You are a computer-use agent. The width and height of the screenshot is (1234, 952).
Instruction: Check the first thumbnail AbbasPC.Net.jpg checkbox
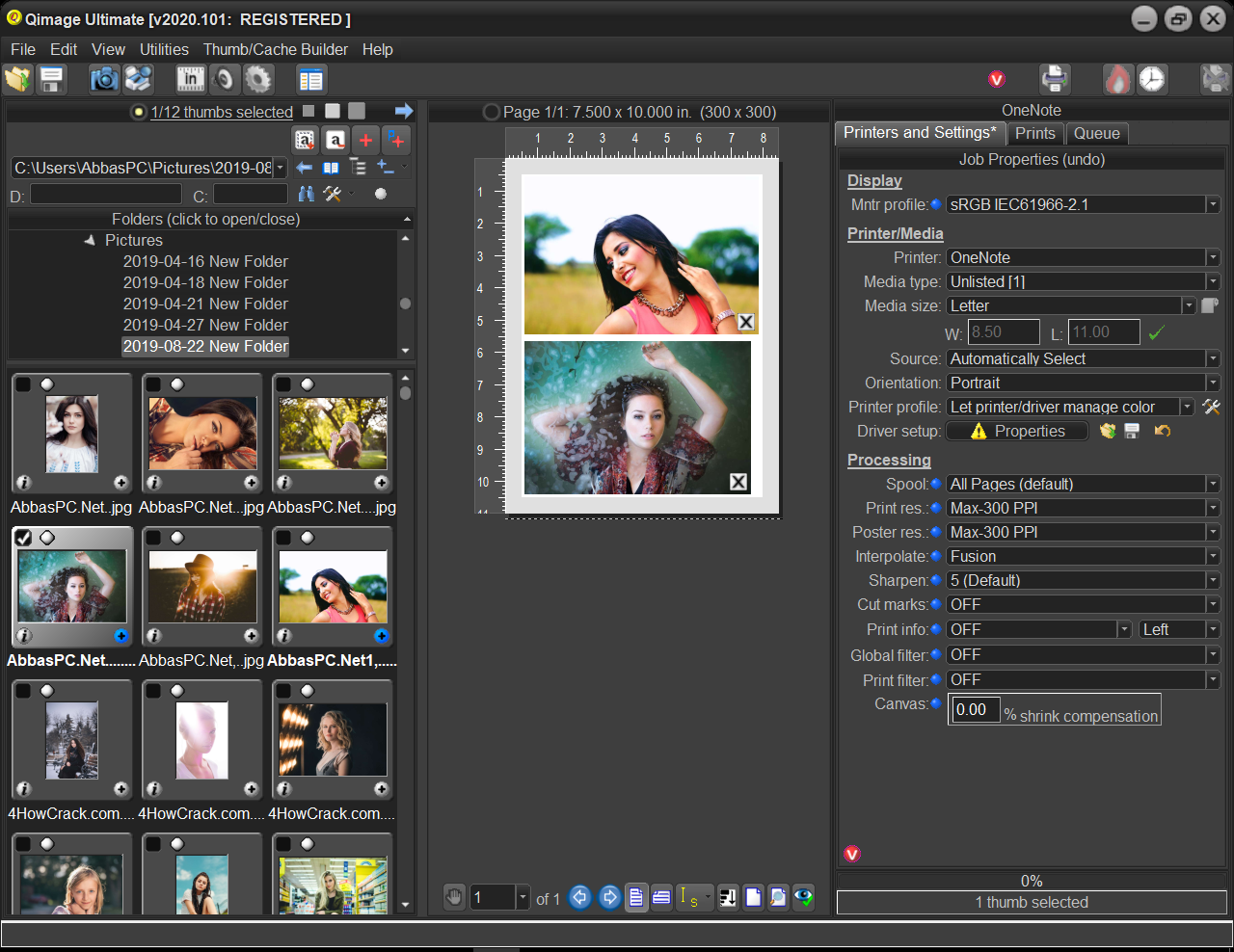(24, 384)
